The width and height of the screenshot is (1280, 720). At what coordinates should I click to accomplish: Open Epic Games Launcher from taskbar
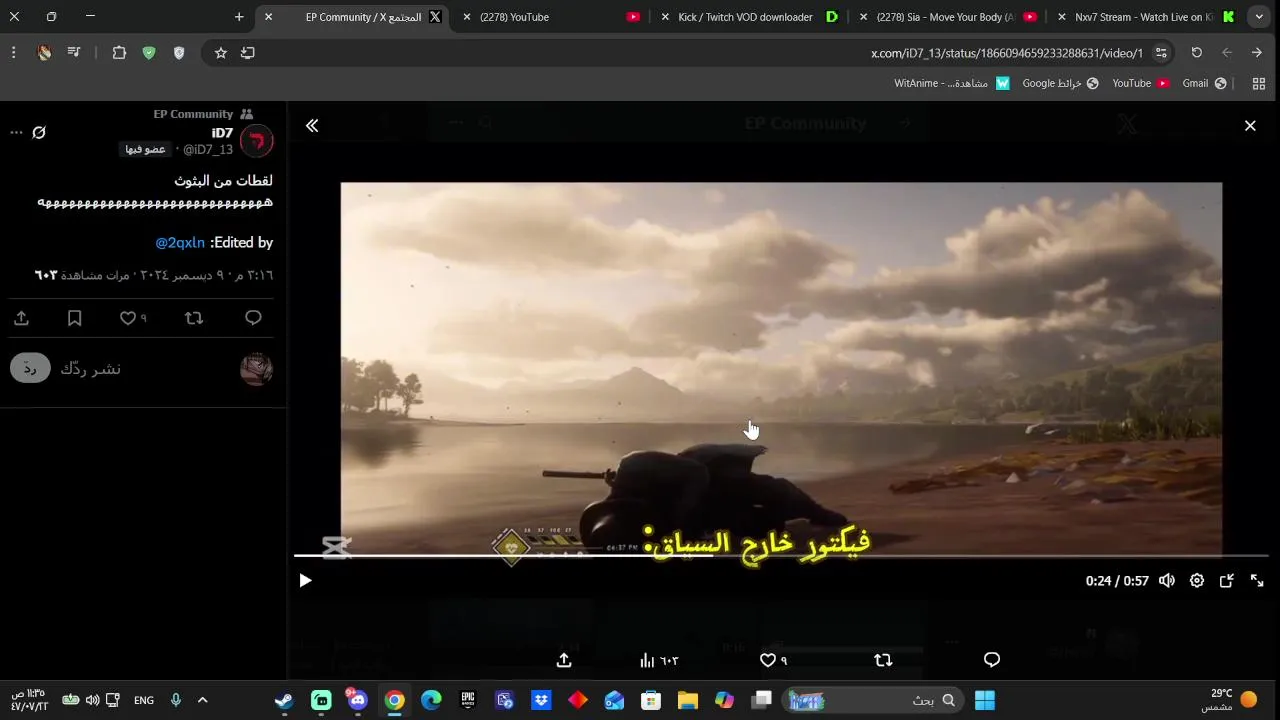pyautogui.click(x=467, y=700)
